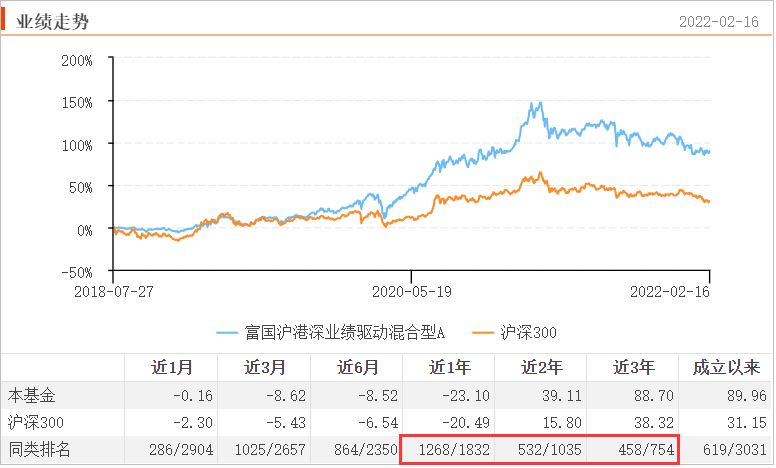Click the 200% y-axis label
776x468 pixels.
(77, 61)
